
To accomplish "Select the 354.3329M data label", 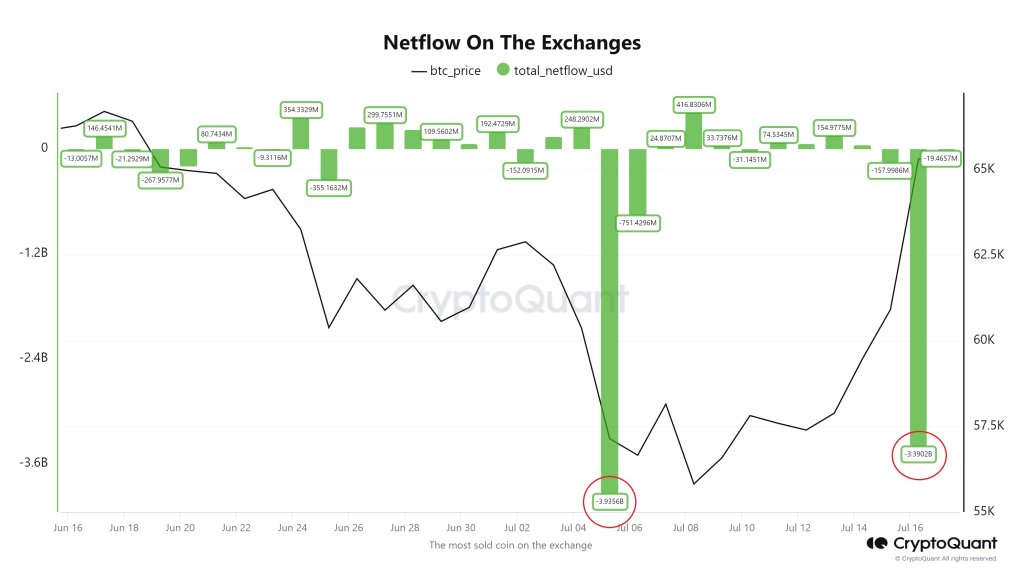I will pos(301,110).
